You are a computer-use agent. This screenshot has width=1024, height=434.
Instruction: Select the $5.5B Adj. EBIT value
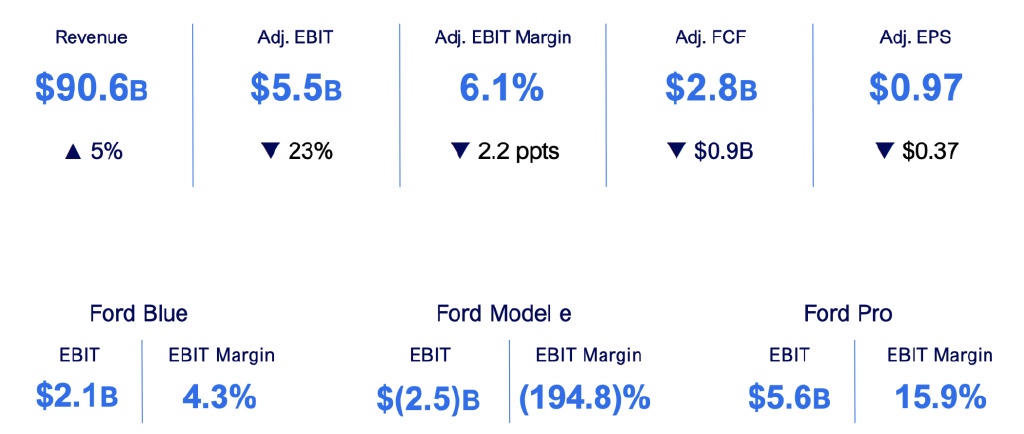click(296, 88)
